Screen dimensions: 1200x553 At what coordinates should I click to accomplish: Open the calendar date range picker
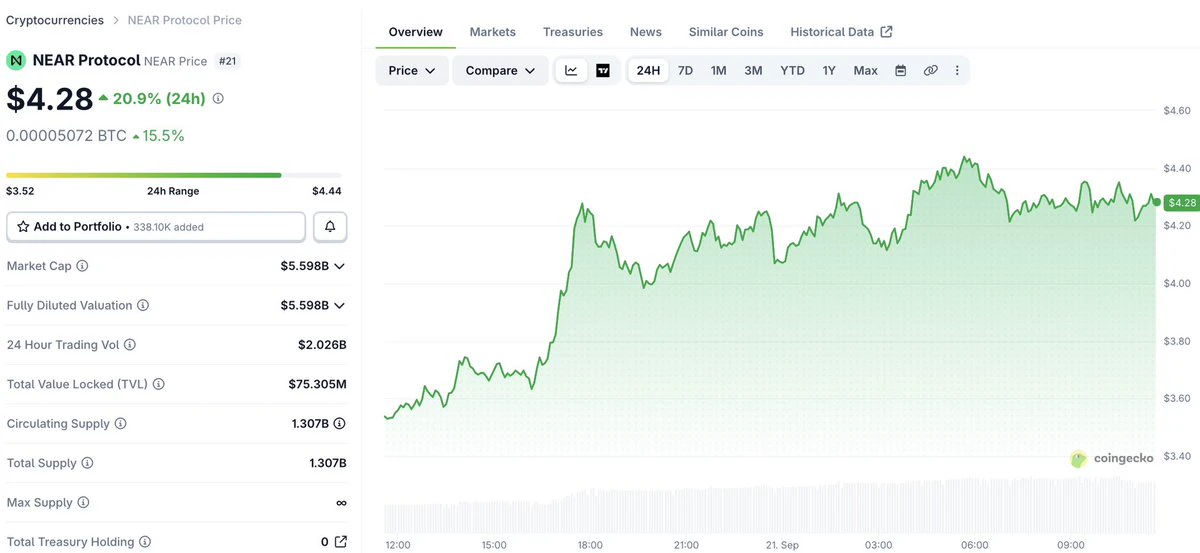[901, 71]
